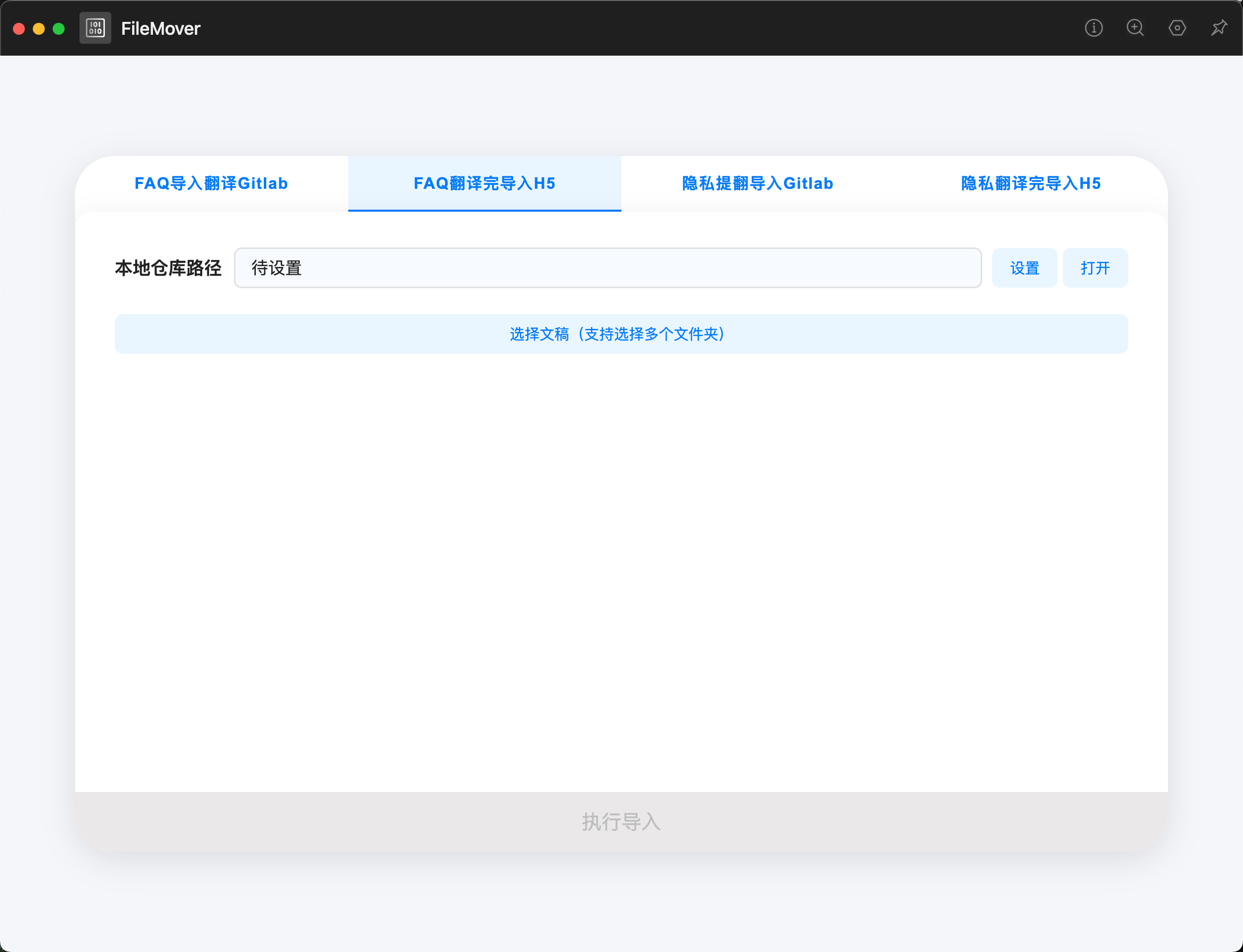The width and height of the screenshot is (1243, 952).
Task: Go to 隐私翻译完导入H5 tab
Action: 1030,184
